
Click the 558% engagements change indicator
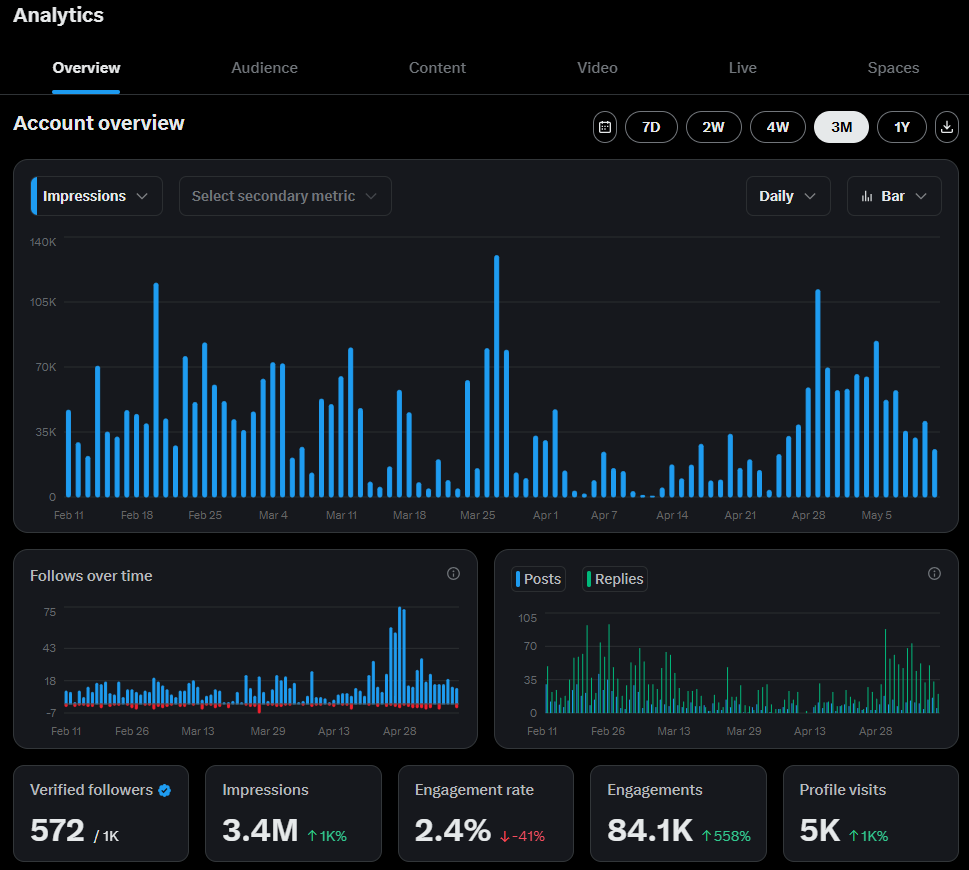click(726, 837)
